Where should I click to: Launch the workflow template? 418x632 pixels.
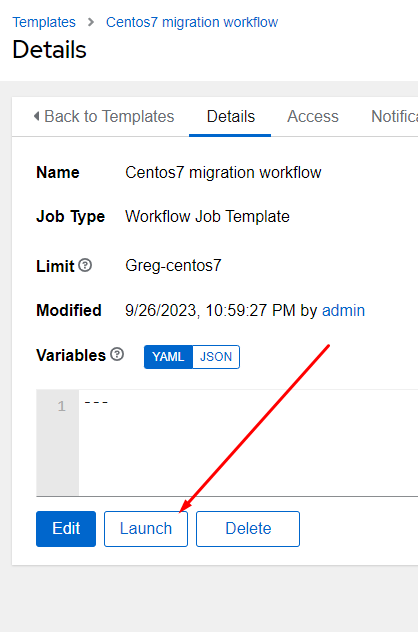[146, 529]
